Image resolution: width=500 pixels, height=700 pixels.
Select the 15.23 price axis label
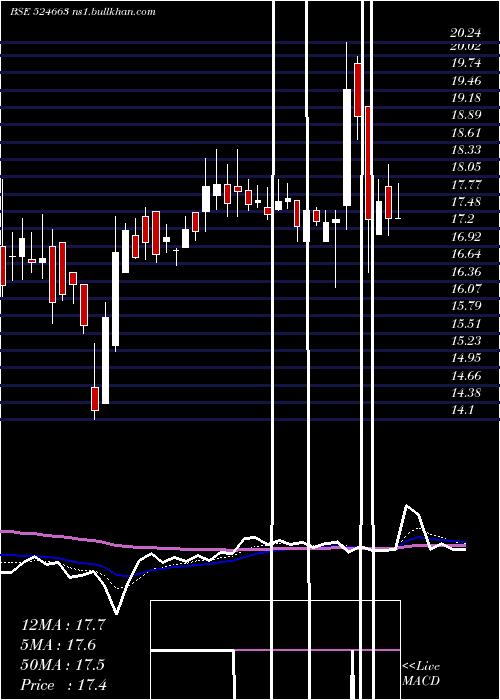466,341
